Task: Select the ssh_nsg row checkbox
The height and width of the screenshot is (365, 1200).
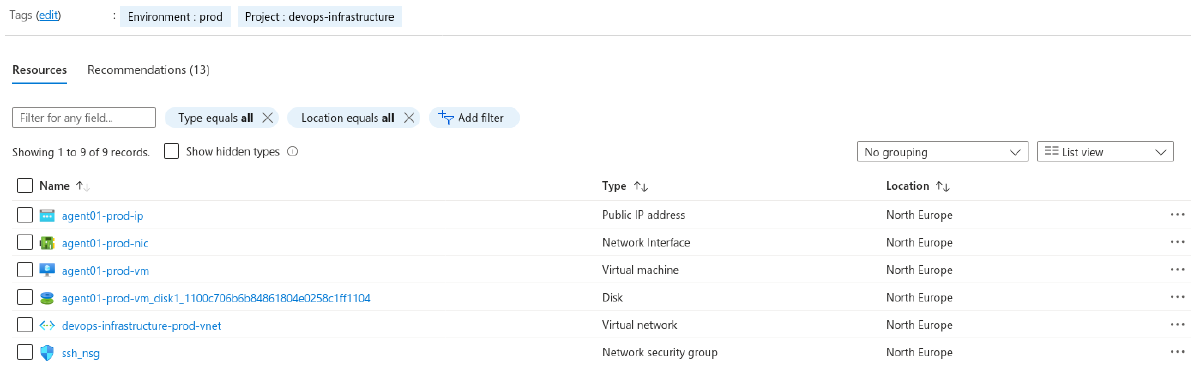Action: (x=25, y=352)
